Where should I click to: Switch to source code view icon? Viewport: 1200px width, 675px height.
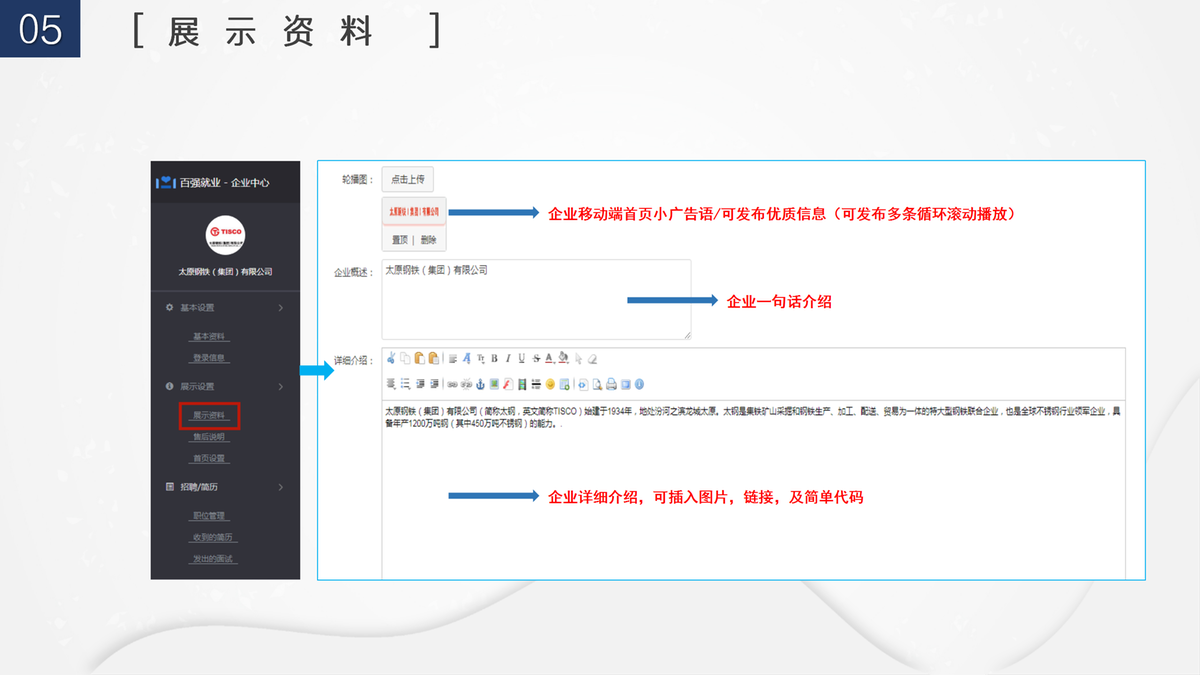[583, 383]
